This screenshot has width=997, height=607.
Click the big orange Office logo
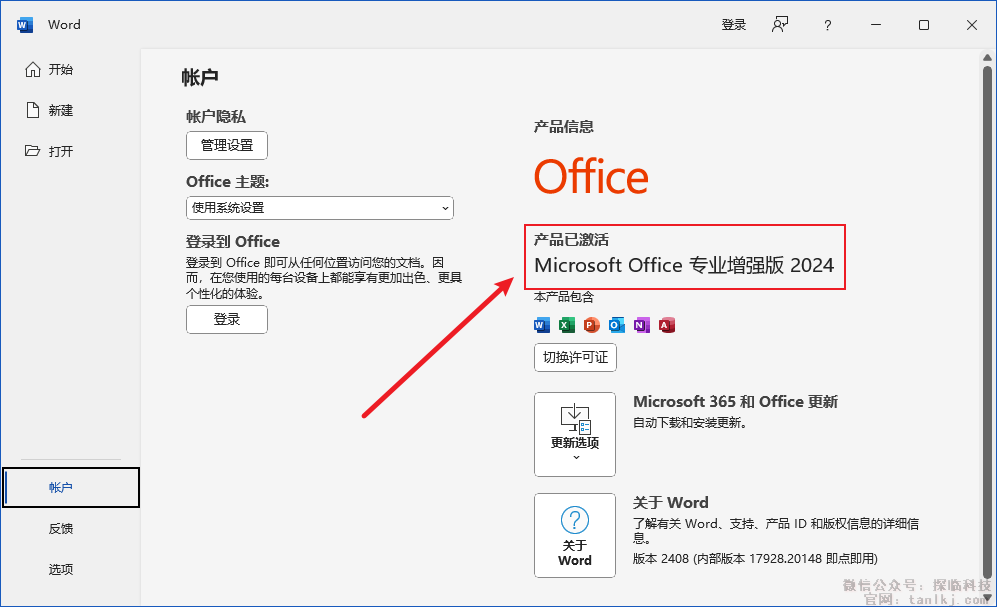click(591, 177)
